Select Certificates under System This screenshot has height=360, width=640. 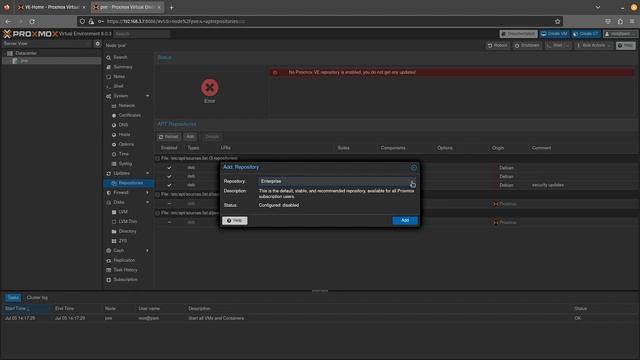(130, 116)
